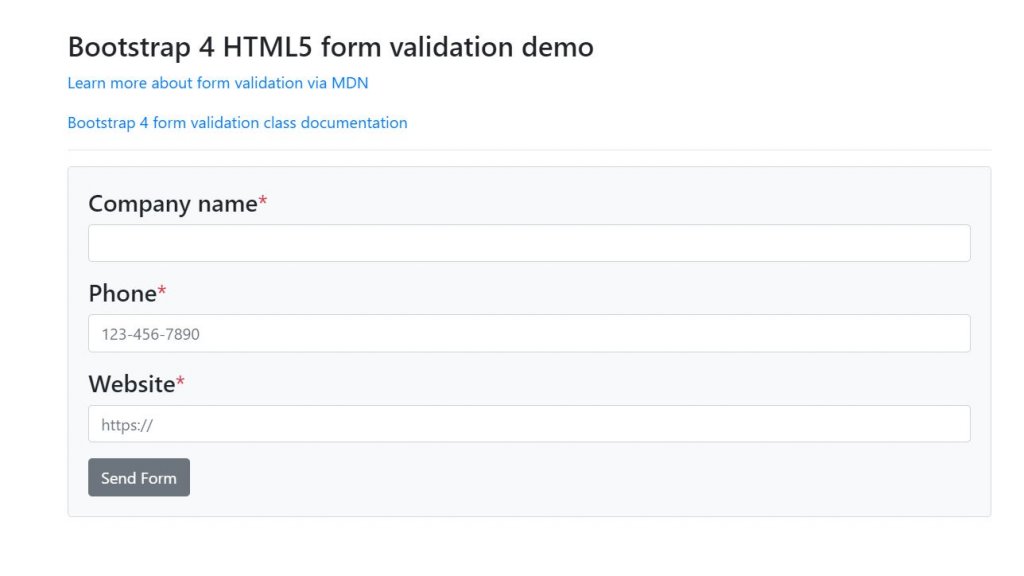This screenshot has height=576, width=1024.
Task: Click the whitespace below the Send Form button
Action: point(300,505)
